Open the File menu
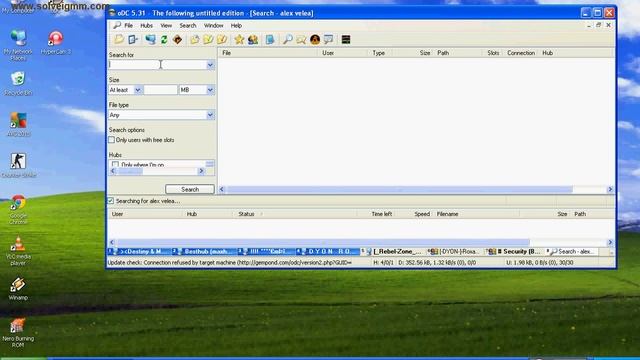The image size is (640, 360). 129,25
